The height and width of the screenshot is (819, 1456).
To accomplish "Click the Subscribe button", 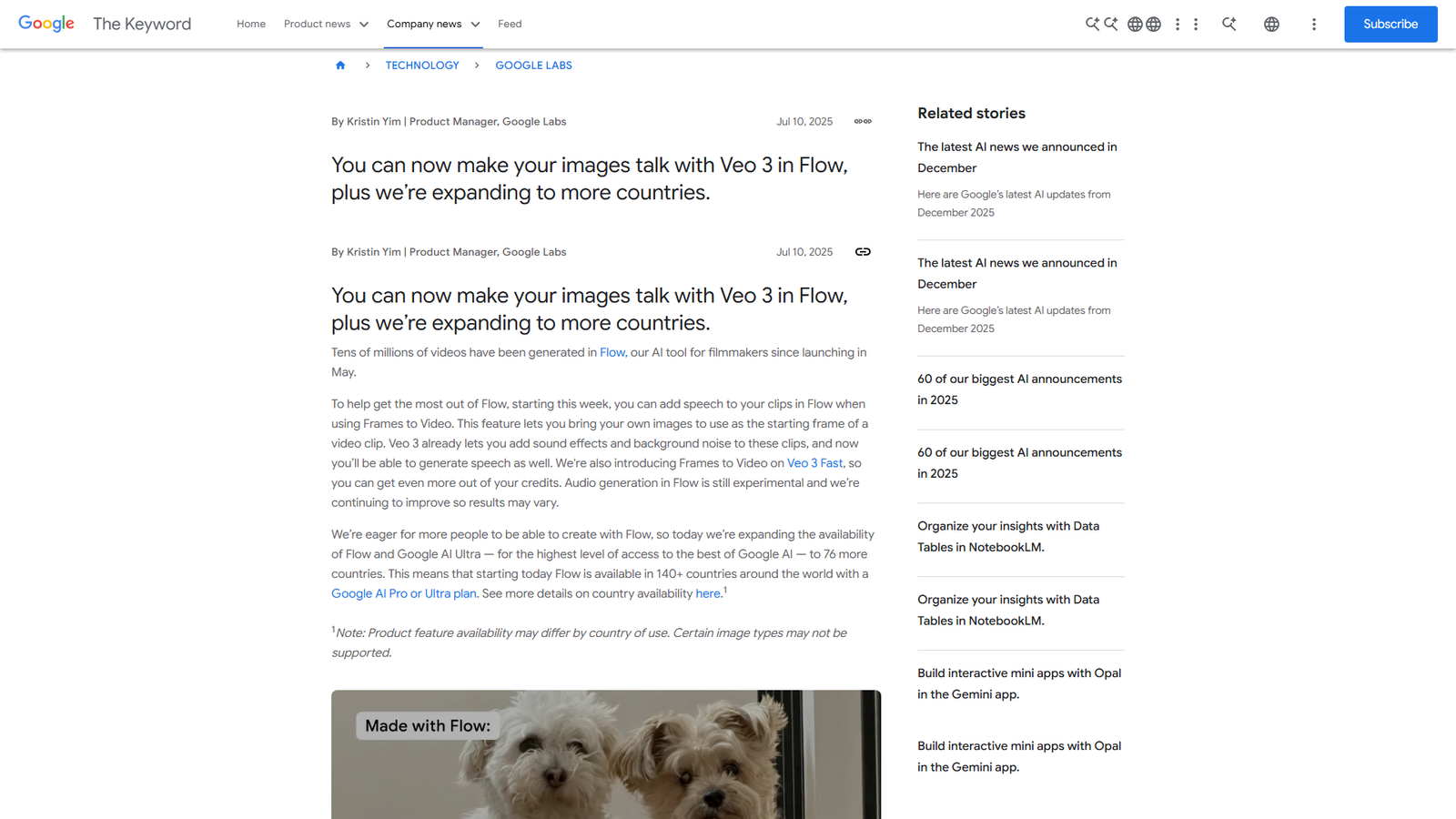I will coord(1390,24).
